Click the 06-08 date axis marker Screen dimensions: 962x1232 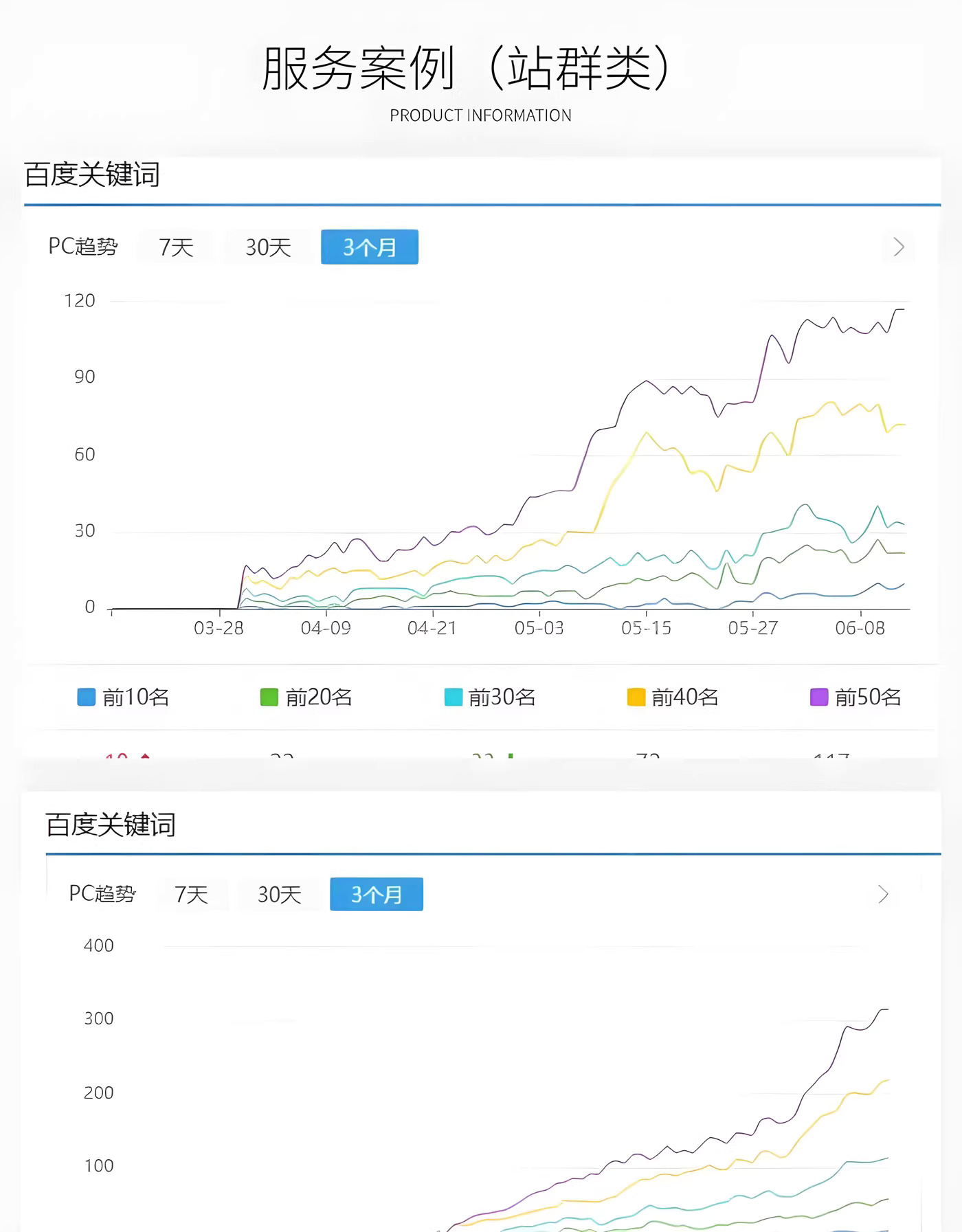[860, 628]
